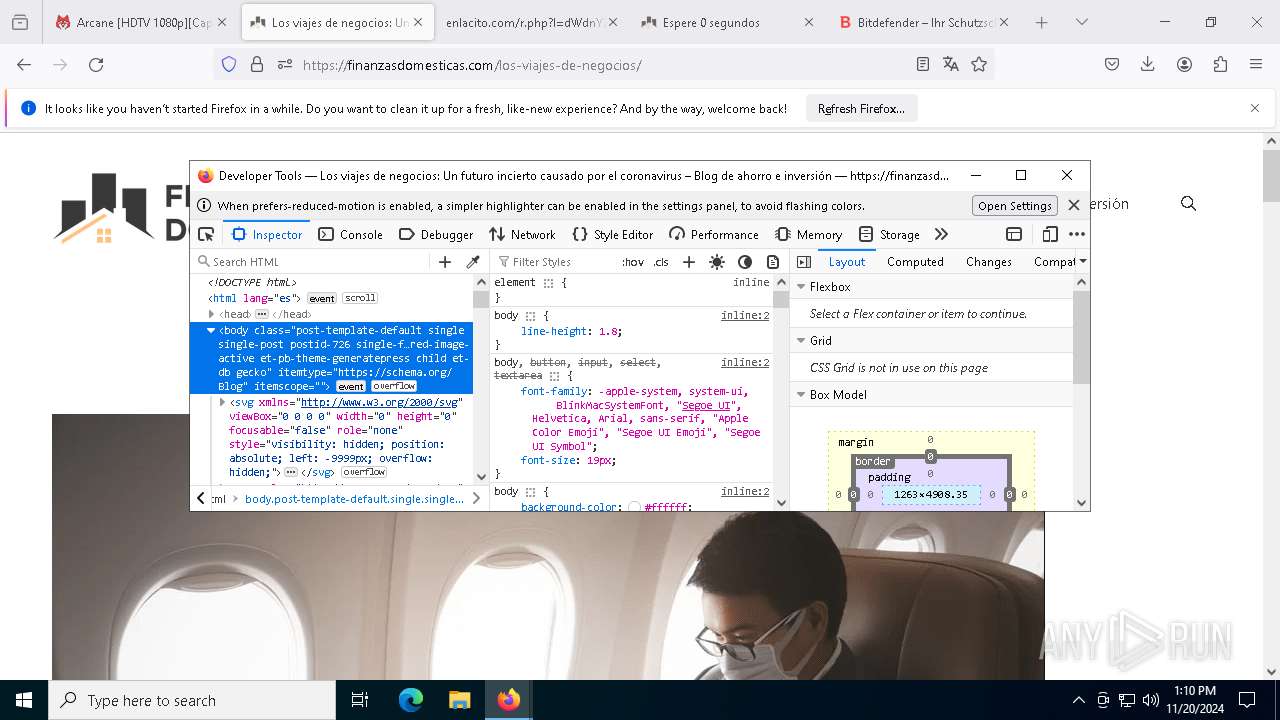Switch to the Computed tab

[x=915, y=262]
